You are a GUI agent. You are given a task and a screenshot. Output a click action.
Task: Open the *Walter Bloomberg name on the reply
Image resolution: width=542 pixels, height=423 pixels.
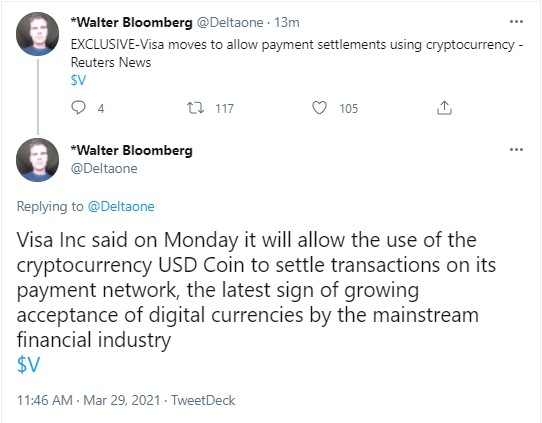(x=131, y=150)
